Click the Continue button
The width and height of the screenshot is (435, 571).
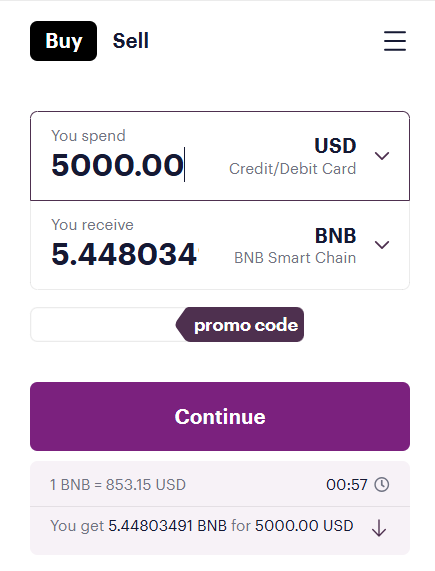point(220,416)
